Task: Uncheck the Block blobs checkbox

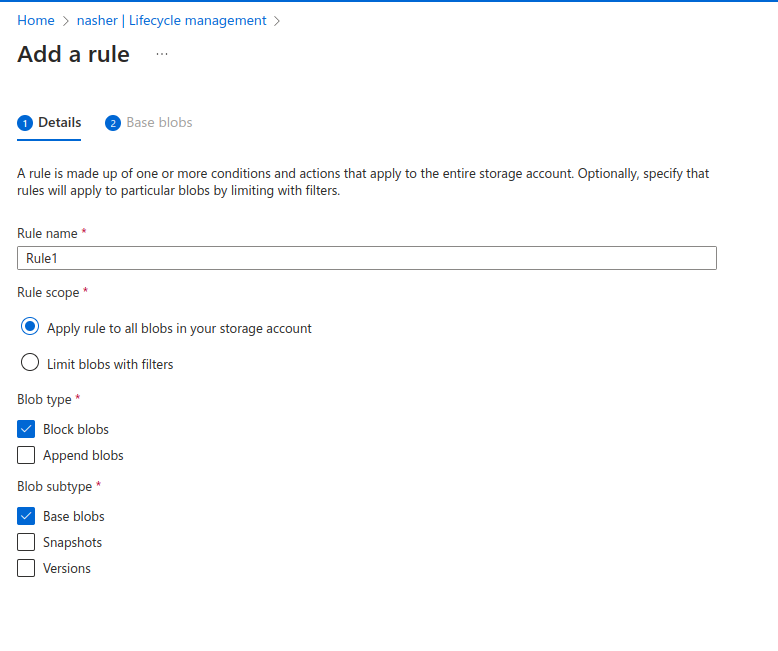Action: click(x=26, y=429)
